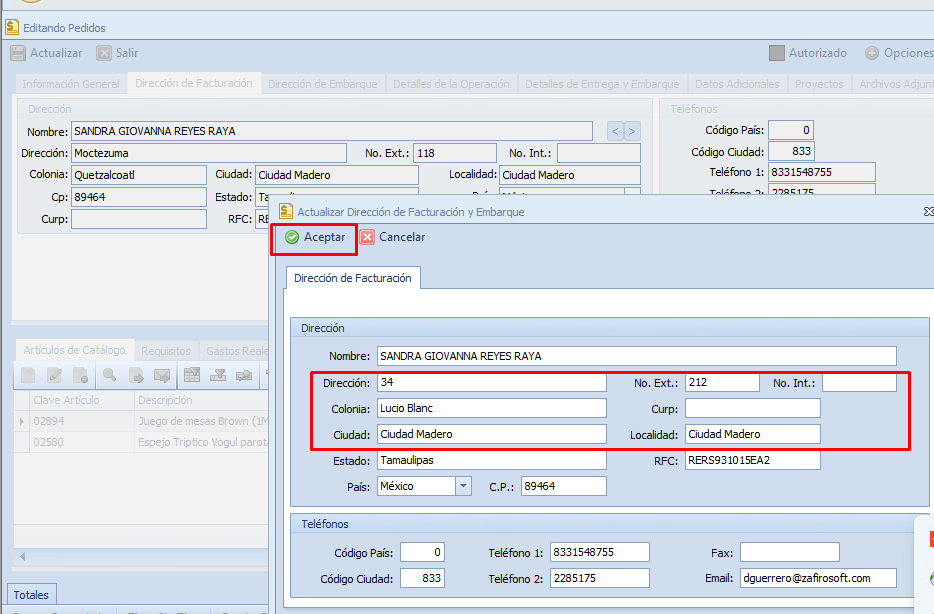This screenshot has height=614, width=934.
Task: Click the table filter icon in articles toolbar
Action: [191, 376]
